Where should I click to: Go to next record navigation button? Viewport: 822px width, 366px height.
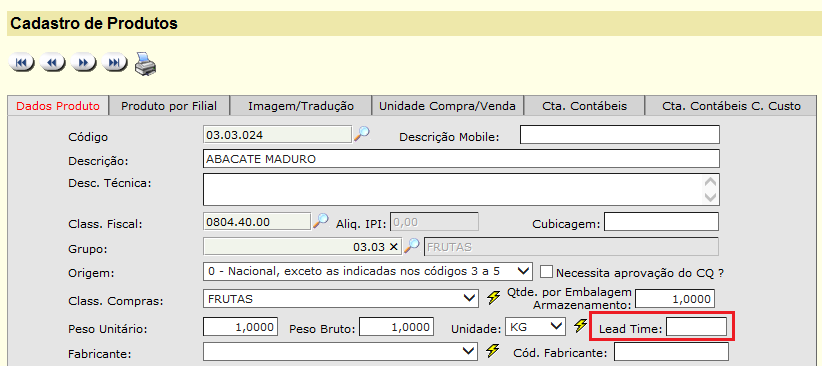pos(84,63)
